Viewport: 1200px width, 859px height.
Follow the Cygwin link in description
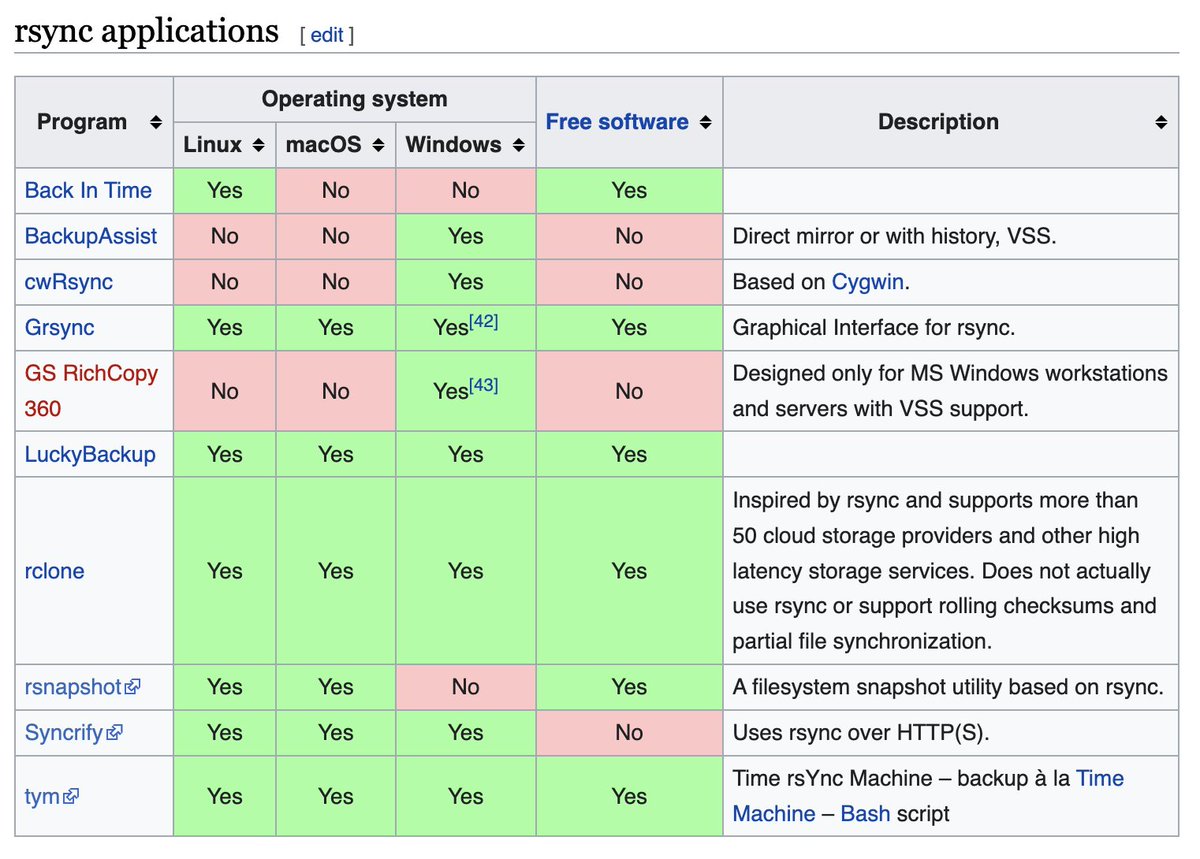(x=868, y=282)
